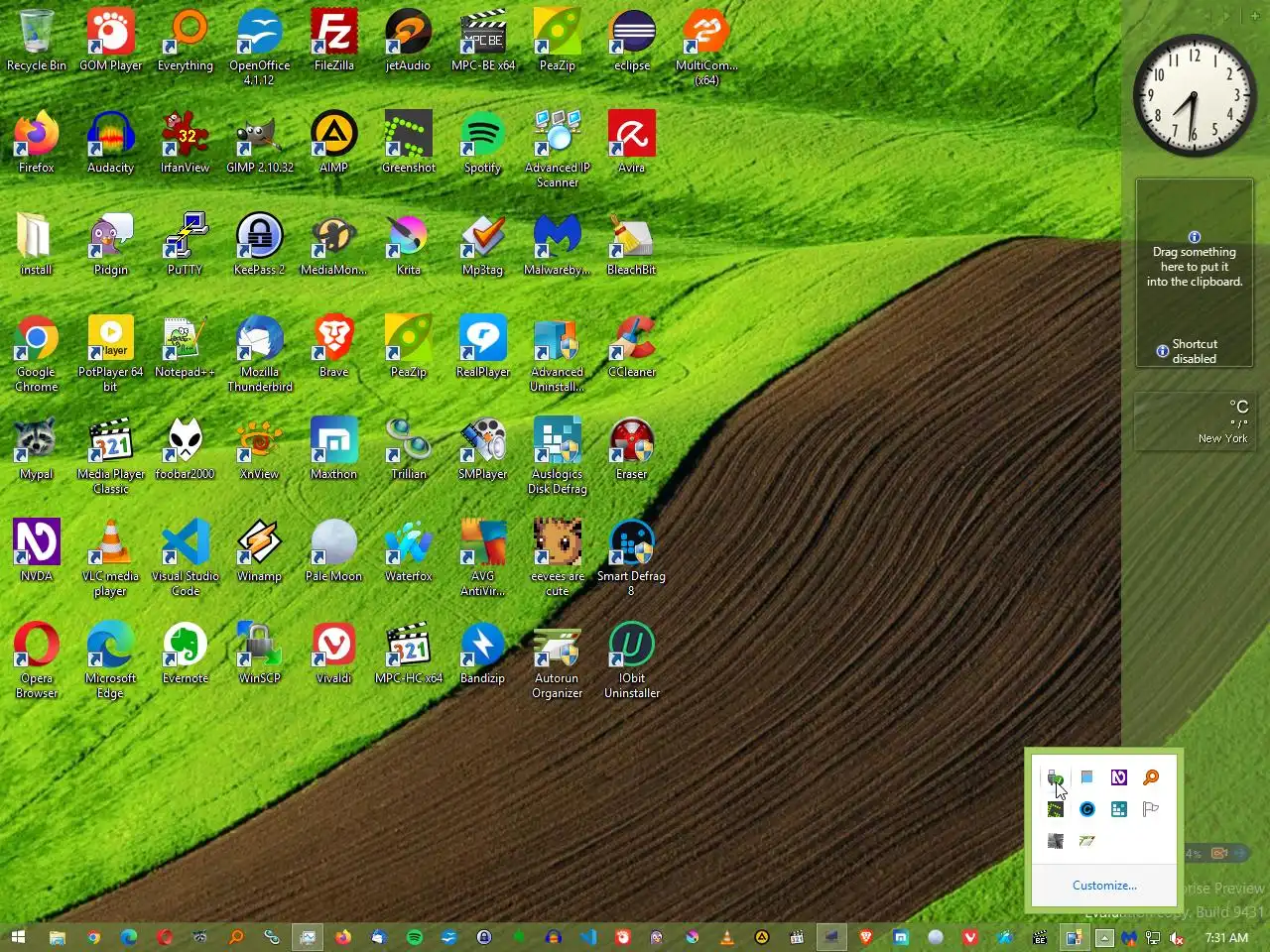Select the Pidgin desktop shortcut
Viewport: 1270px width, 952px height.
coord(111,245)
